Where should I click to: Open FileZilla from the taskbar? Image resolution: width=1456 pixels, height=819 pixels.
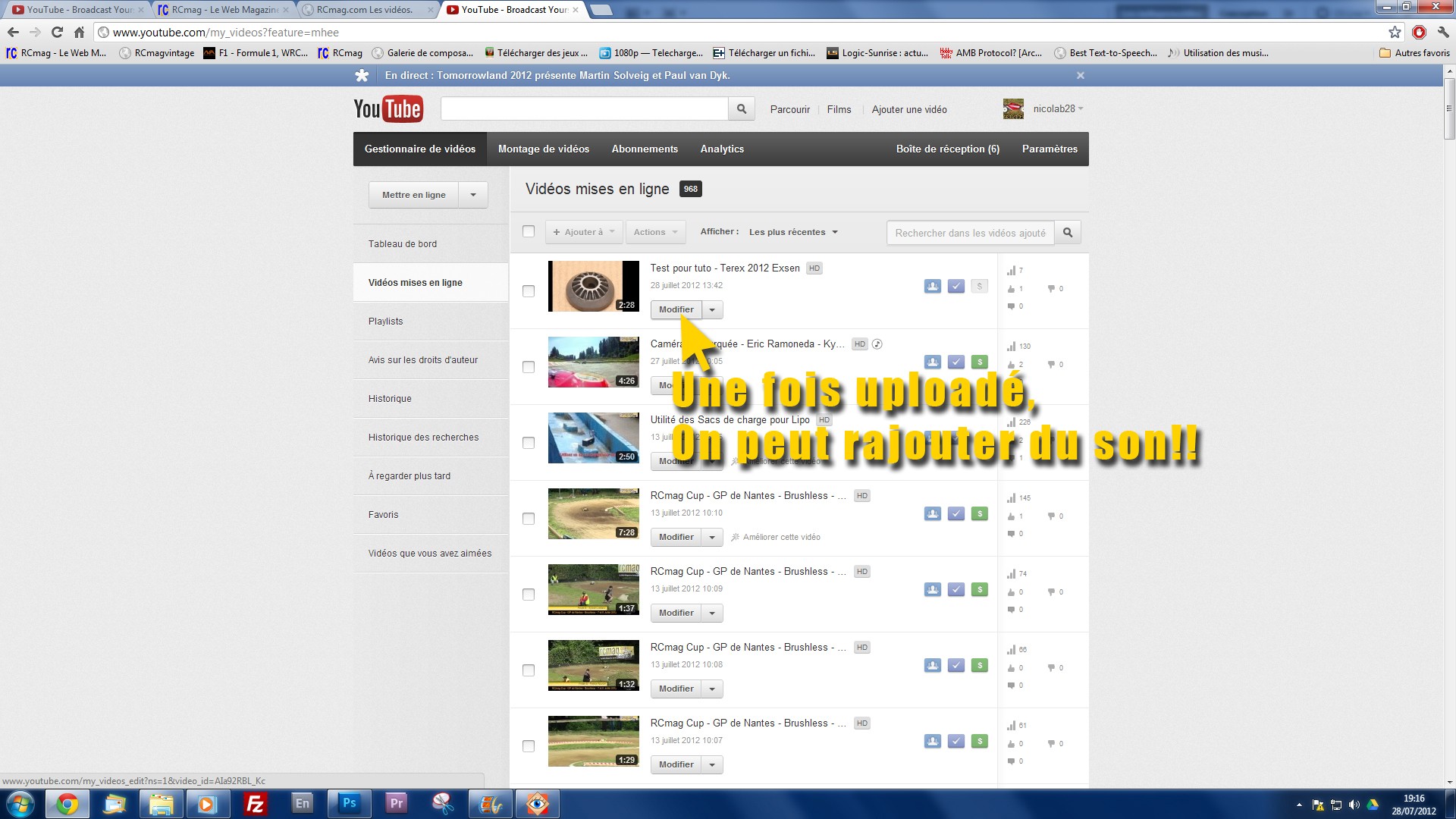[256, 804]
